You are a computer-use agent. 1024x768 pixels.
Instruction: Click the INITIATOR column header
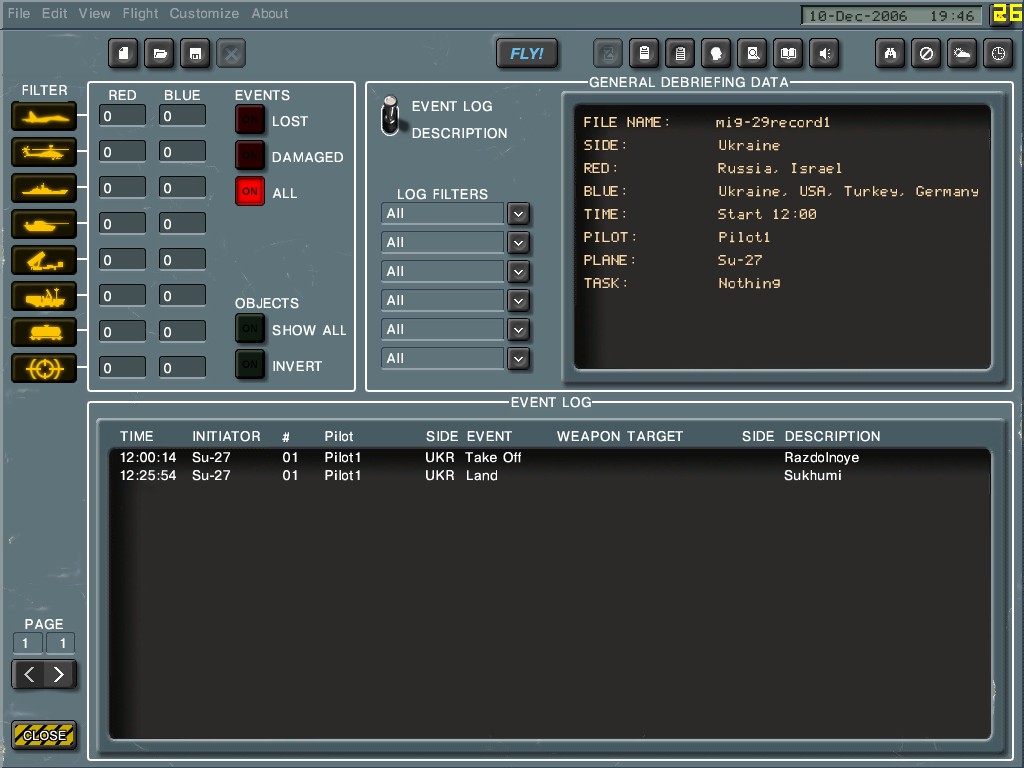[x=226, y=436]
